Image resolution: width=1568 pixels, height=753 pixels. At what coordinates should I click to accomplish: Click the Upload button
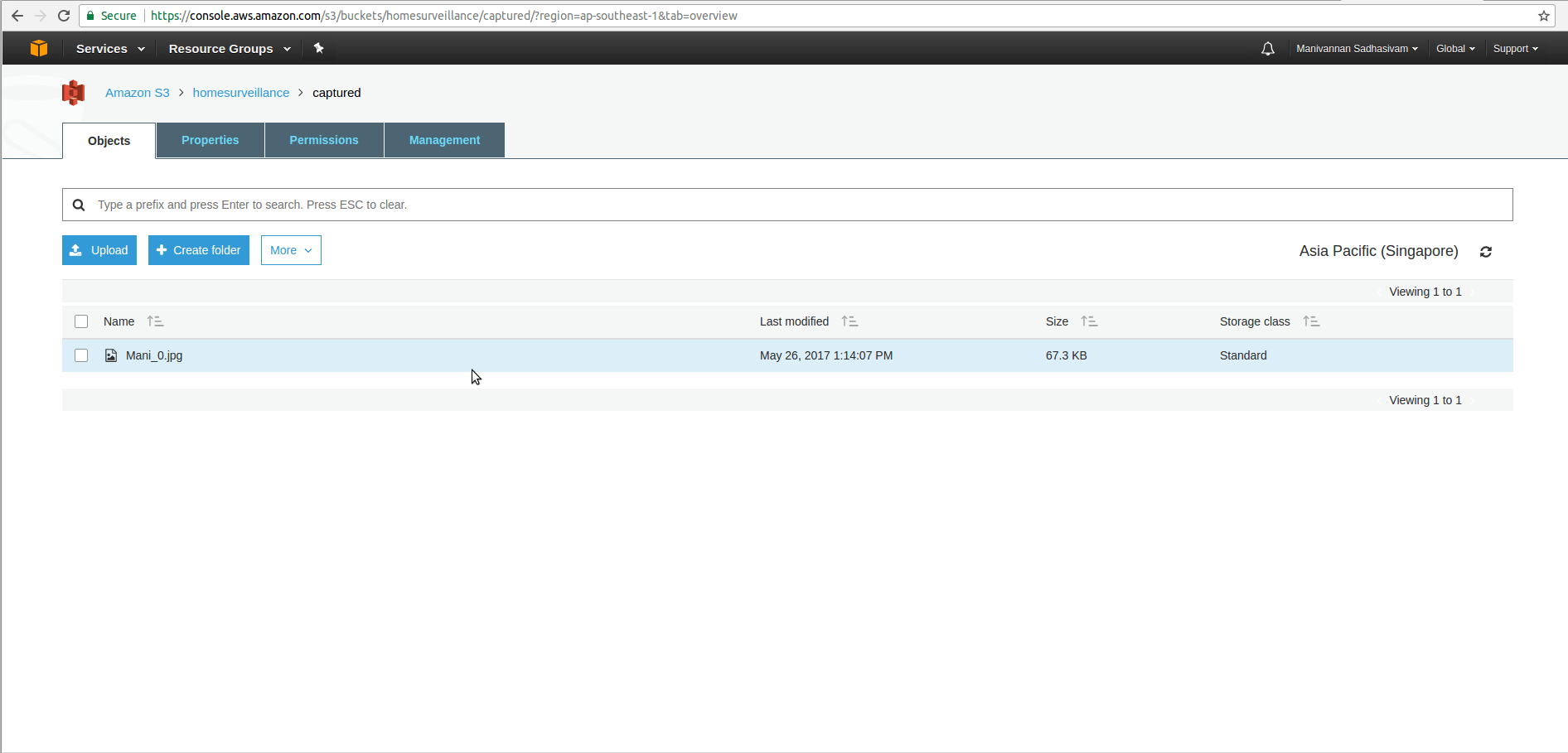pos(99,250)
